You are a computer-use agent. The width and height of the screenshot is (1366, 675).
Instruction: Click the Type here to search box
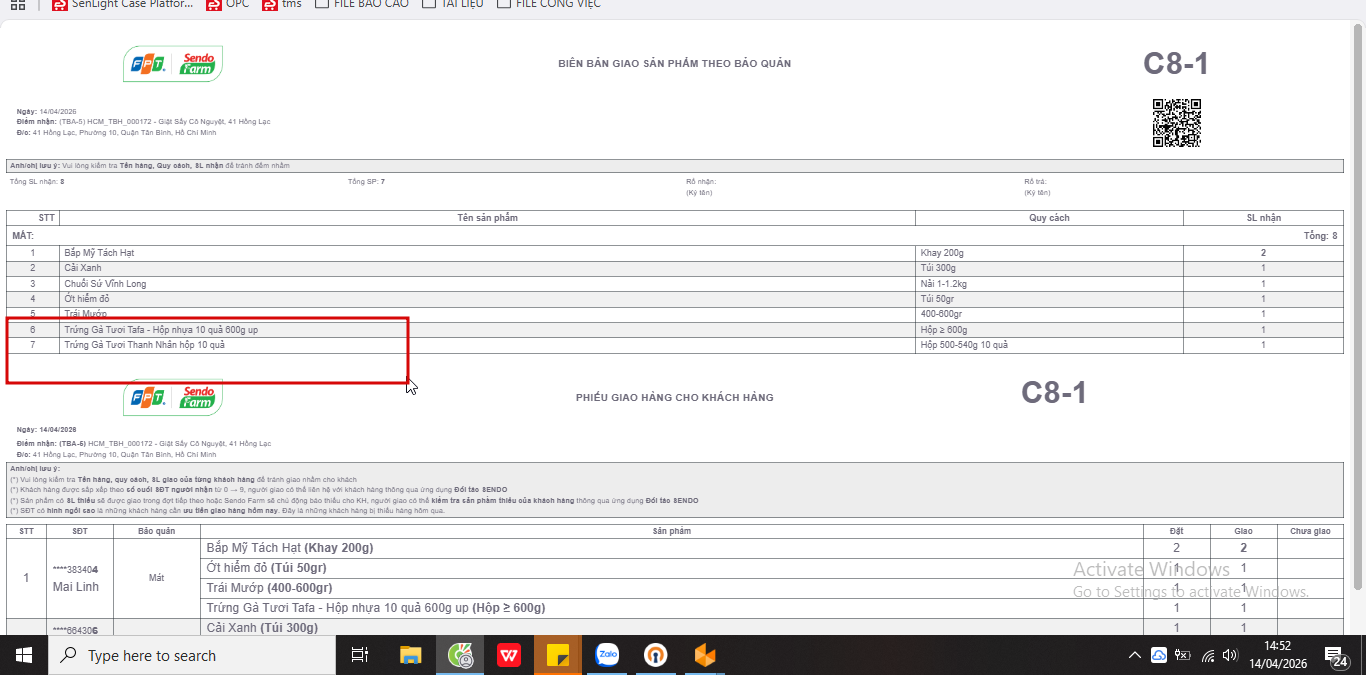pyautogui.click(x=190, y=656)
